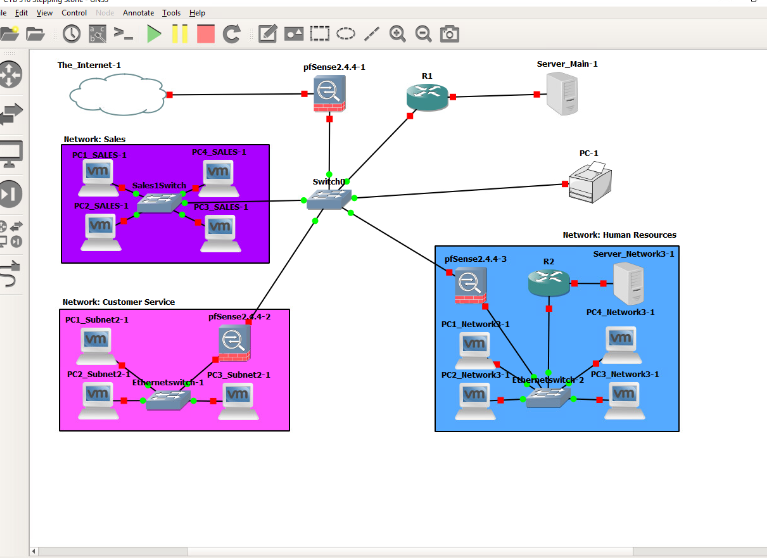Click the Manage snapshots clock icon
The height and width of the screenshot is (558, 767).
point(72,34)
